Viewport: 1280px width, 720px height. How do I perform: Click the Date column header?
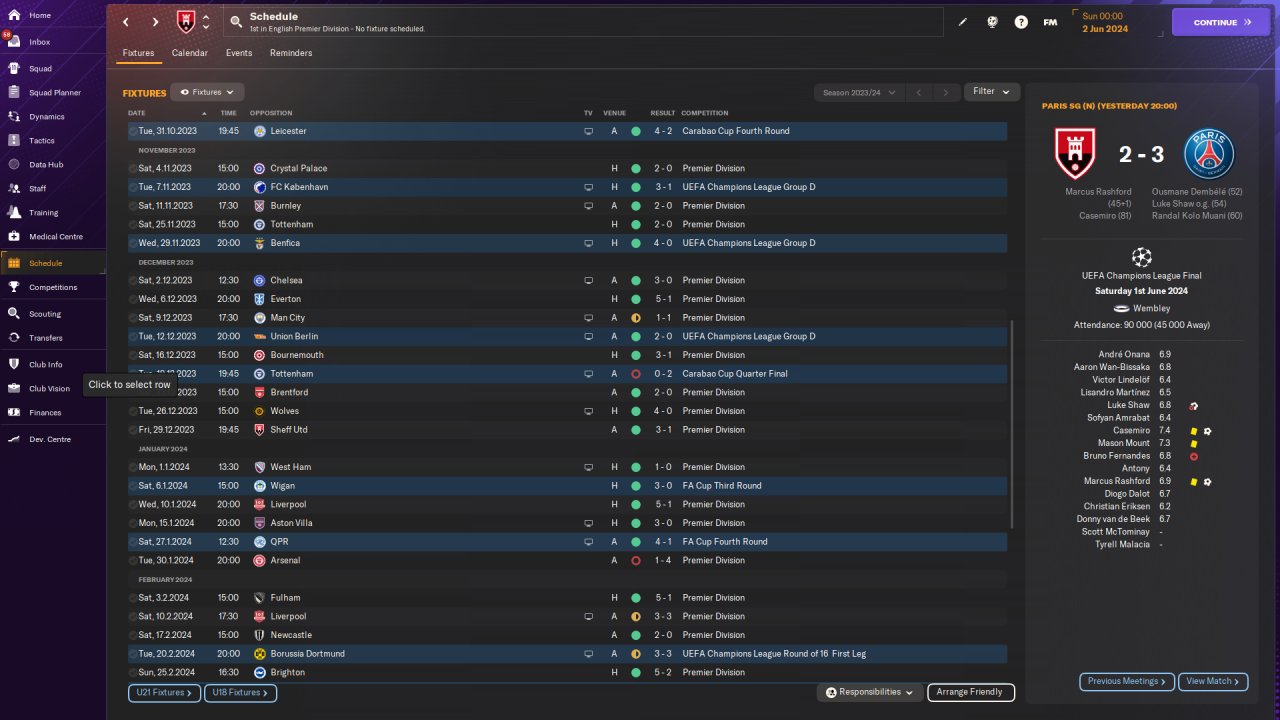click(x=137, y=113)
